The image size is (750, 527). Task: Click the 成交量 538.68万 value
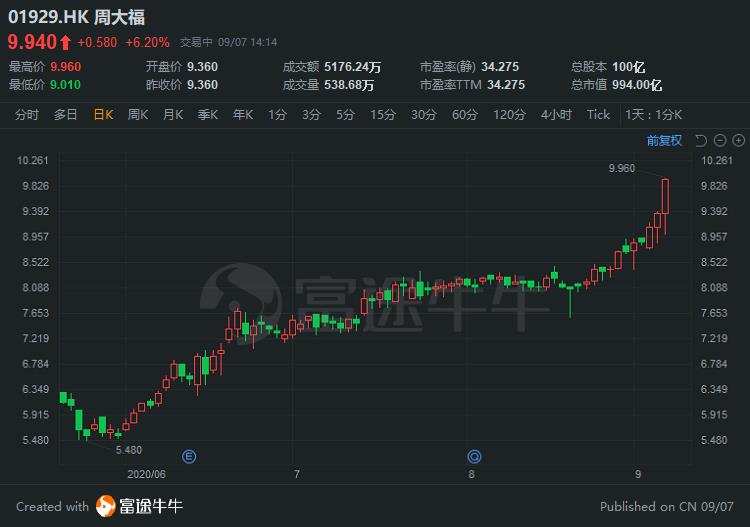pyautogui.click(x=349, y=85)
